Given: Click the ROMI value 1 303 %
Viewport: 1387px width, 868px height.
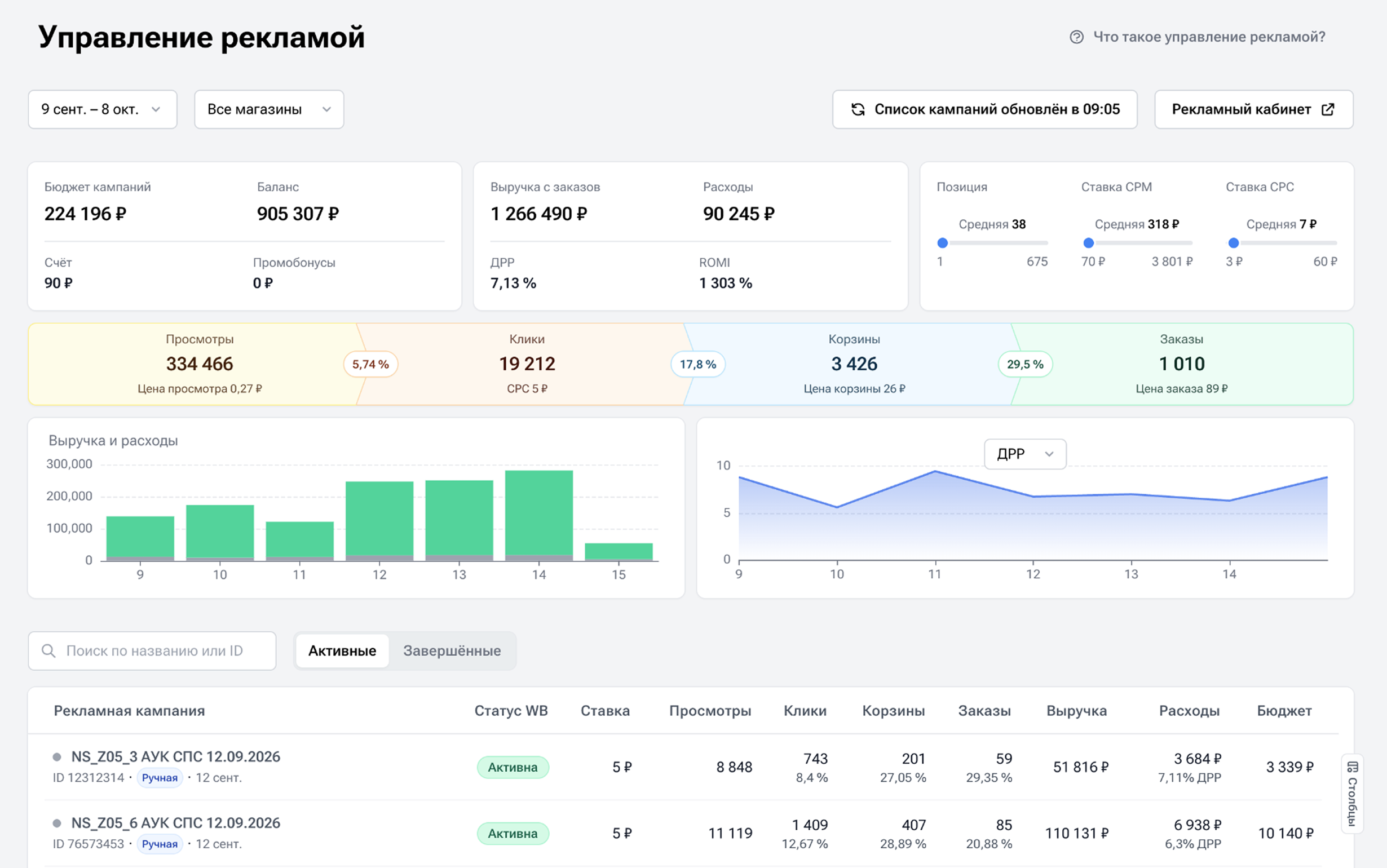Looking at the screenshot, I should (x=726, y=283).
